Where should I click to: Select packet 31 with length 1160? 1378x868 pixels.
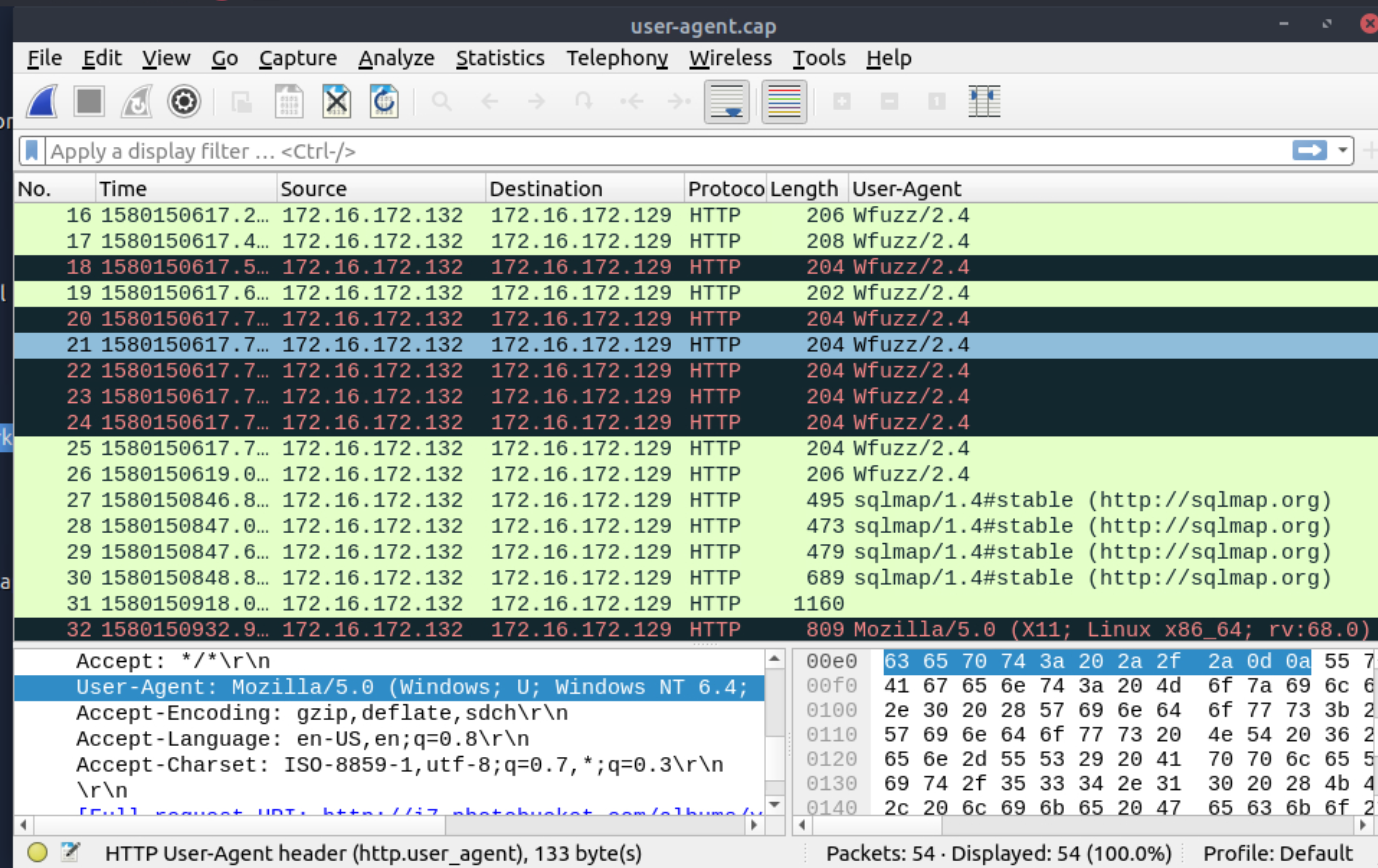[695, 604]
